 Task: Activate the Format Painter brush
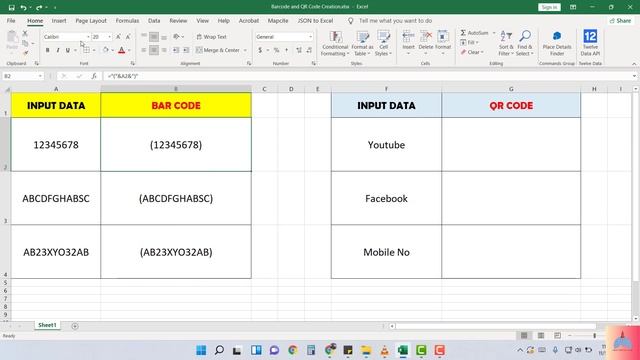[25, 53]
